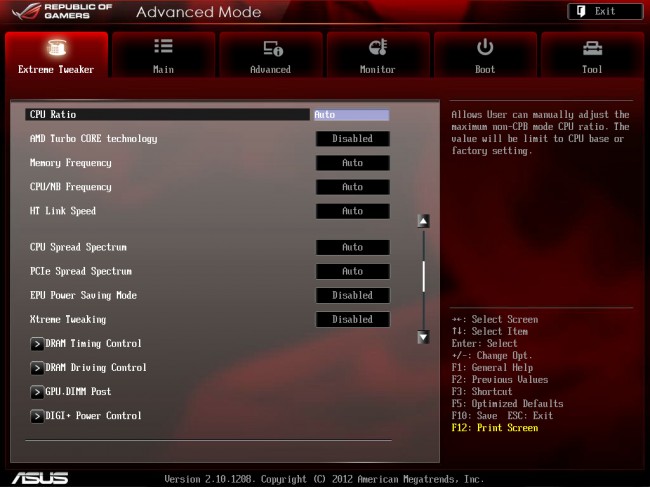Click the AMD Turbo CORE technology label
Viewport: 650px width, 487px height.
[94, 139]
